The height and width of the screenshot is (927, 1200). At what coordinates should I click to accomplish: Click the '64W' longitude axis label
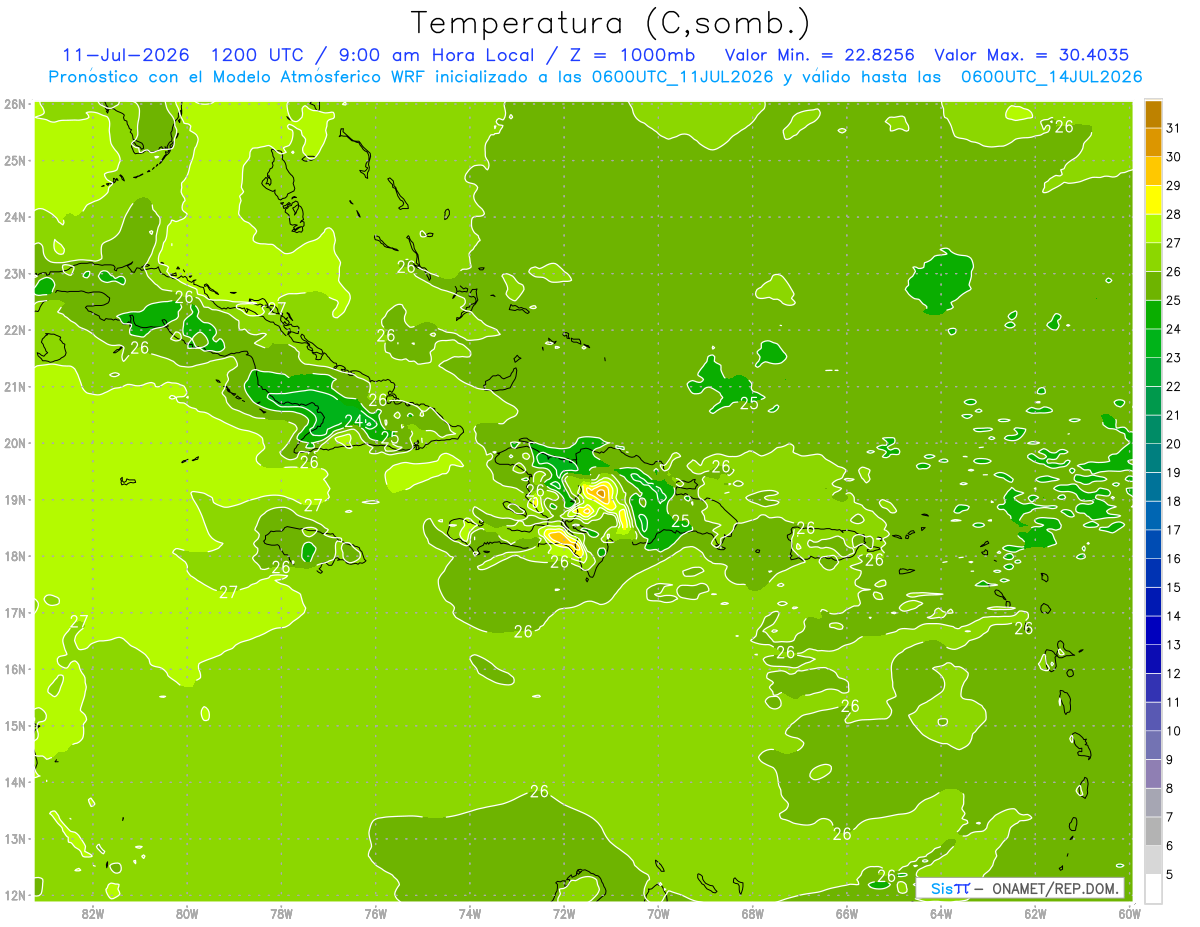pos(941,912)
